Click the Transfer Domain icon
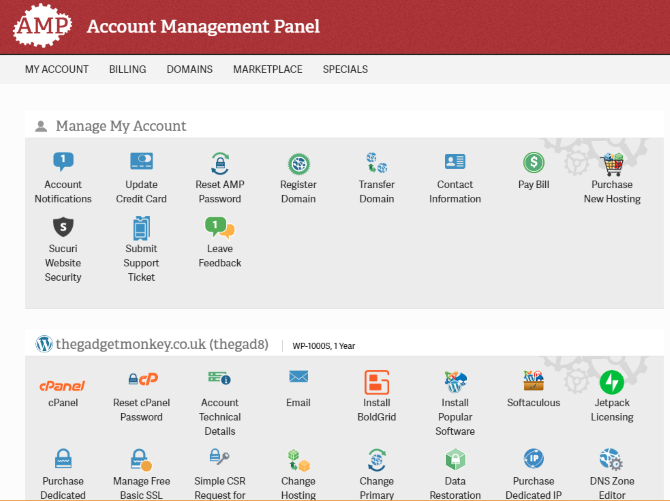670x501 pixels. click(377, 162)
